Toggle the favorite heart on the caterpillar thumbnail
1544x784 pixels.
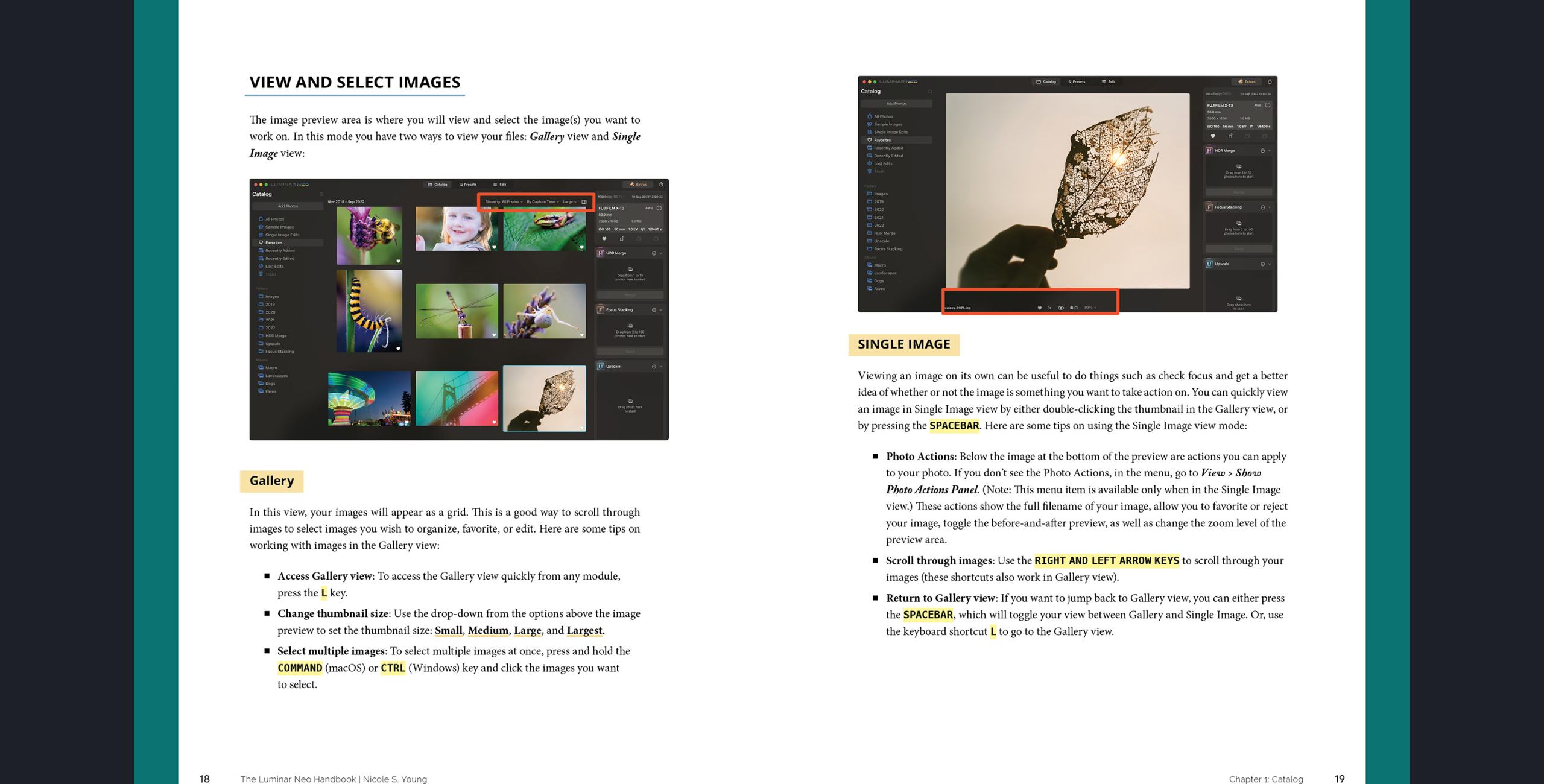(x=398, y=348)
